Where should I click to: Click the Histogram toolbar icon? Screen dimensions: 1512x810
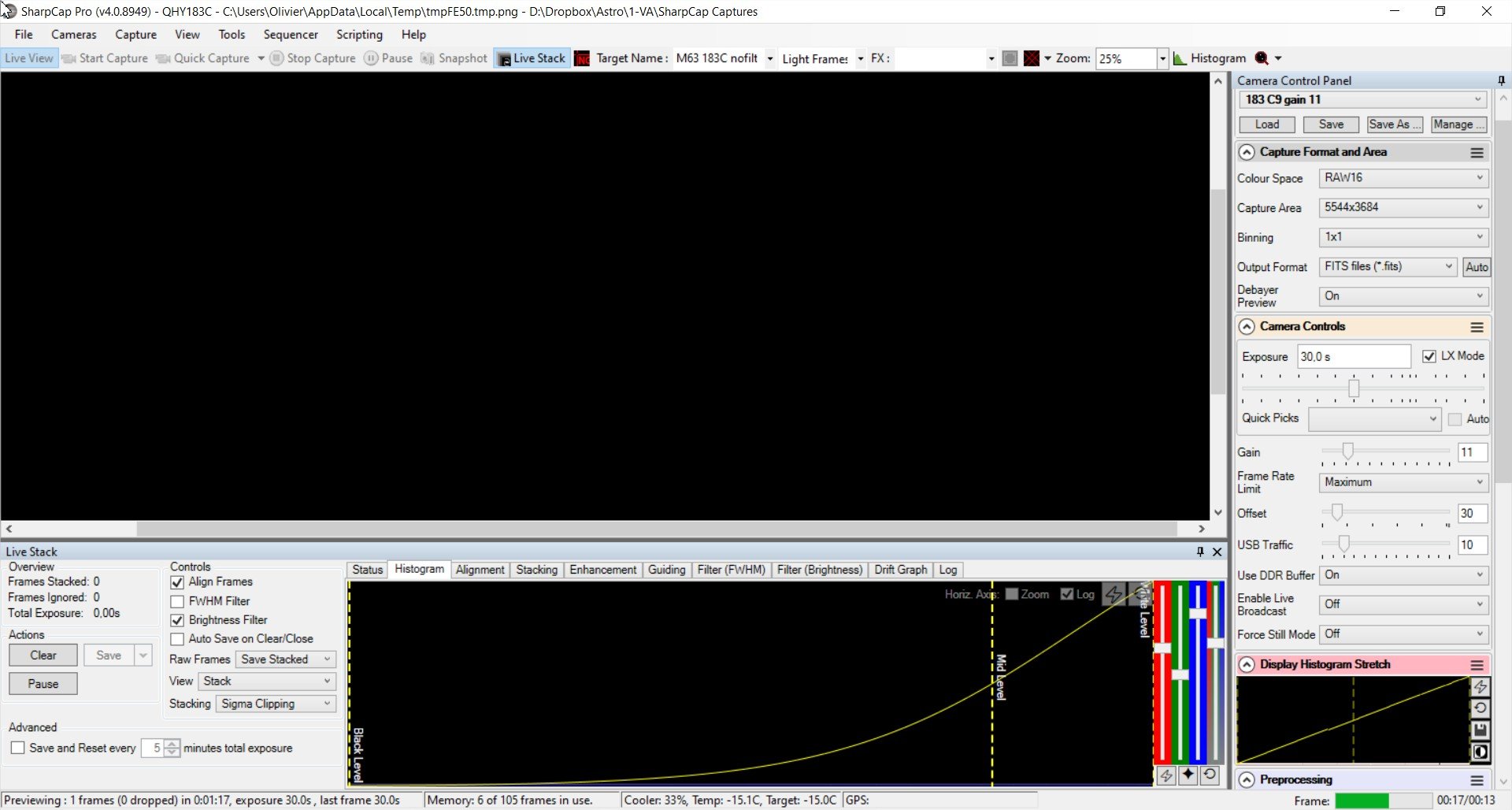coord(1210,58)
